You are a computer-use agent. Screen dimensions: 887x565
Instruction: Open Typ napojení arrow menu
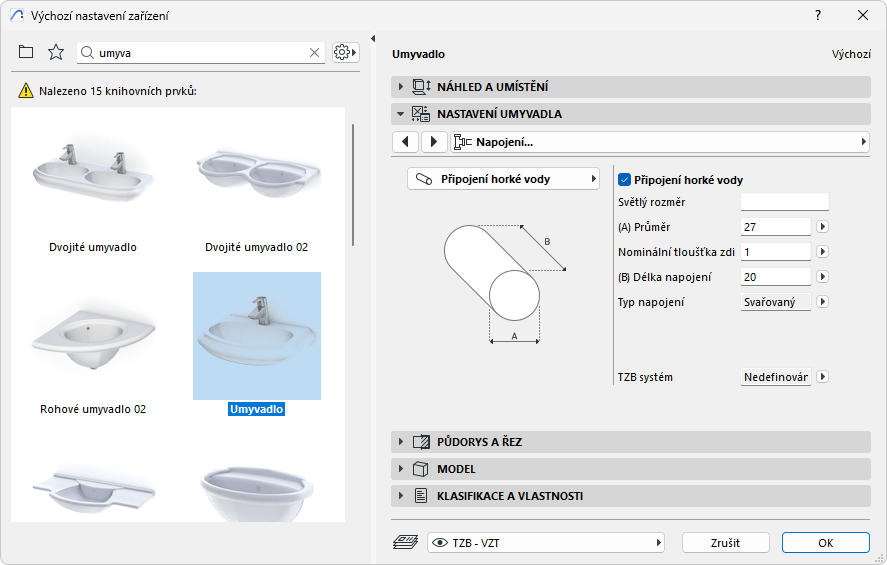click(823, 301)
